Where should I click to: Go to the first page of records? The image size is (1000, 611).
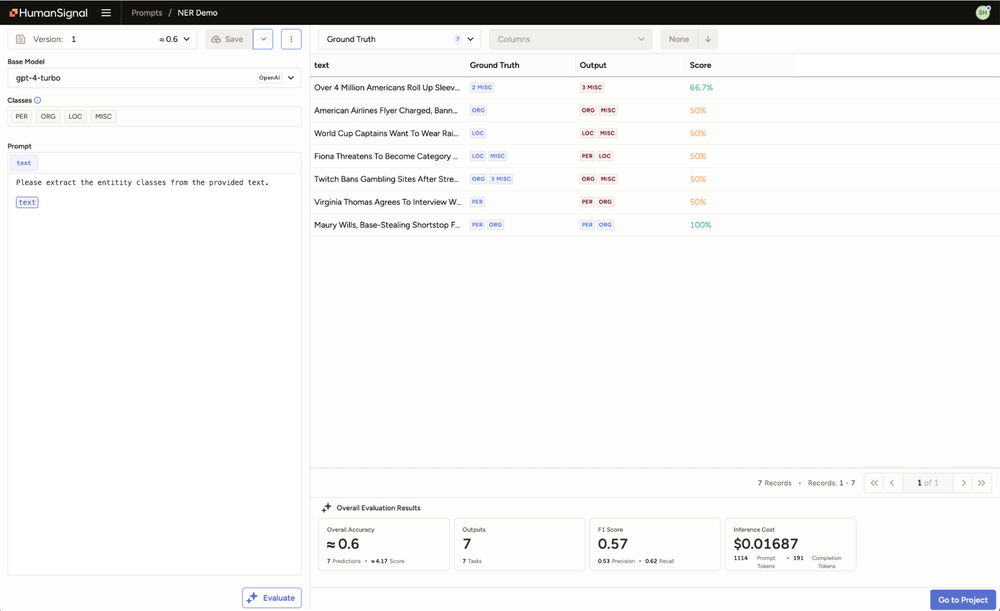[874, 483]
